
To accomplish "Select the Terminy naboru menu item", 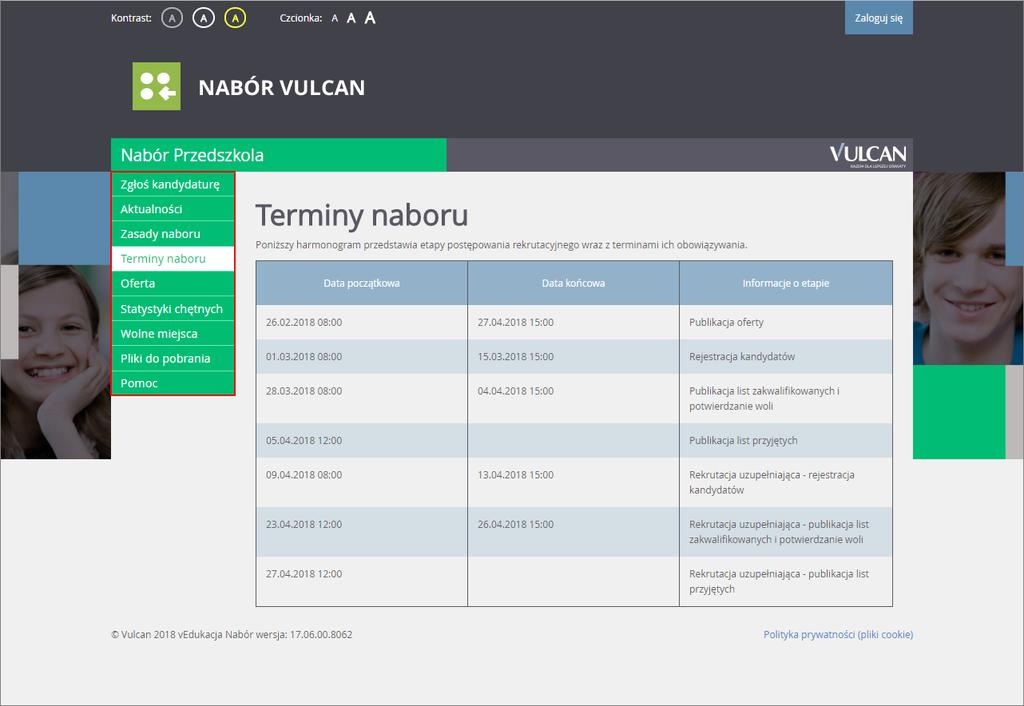I will (x=172, y=259).
